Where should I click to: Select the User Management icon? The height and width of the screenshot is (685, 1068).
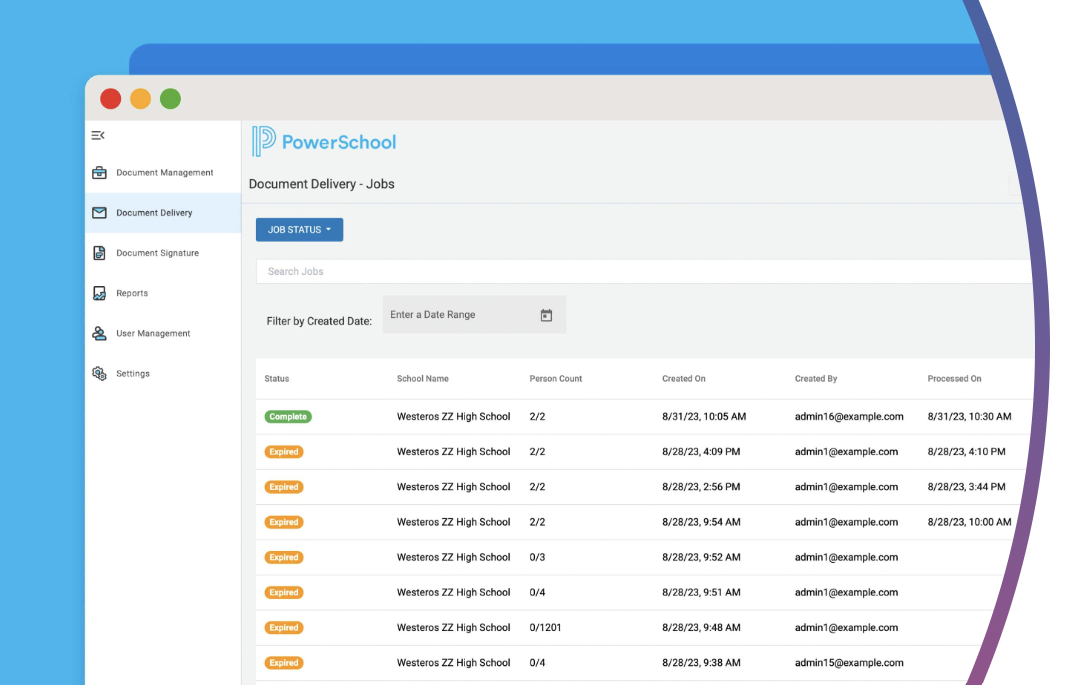tap(99, 332)
